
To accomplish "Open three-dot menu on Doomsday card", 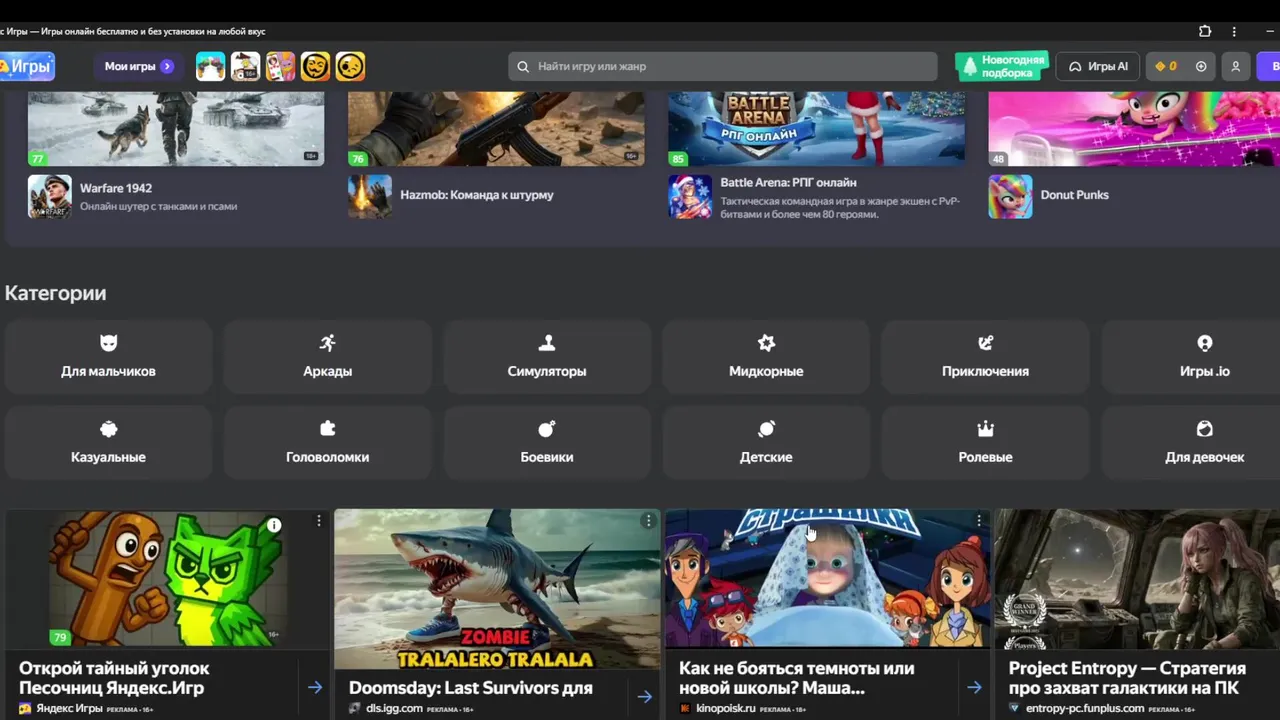I will point(648,521).
